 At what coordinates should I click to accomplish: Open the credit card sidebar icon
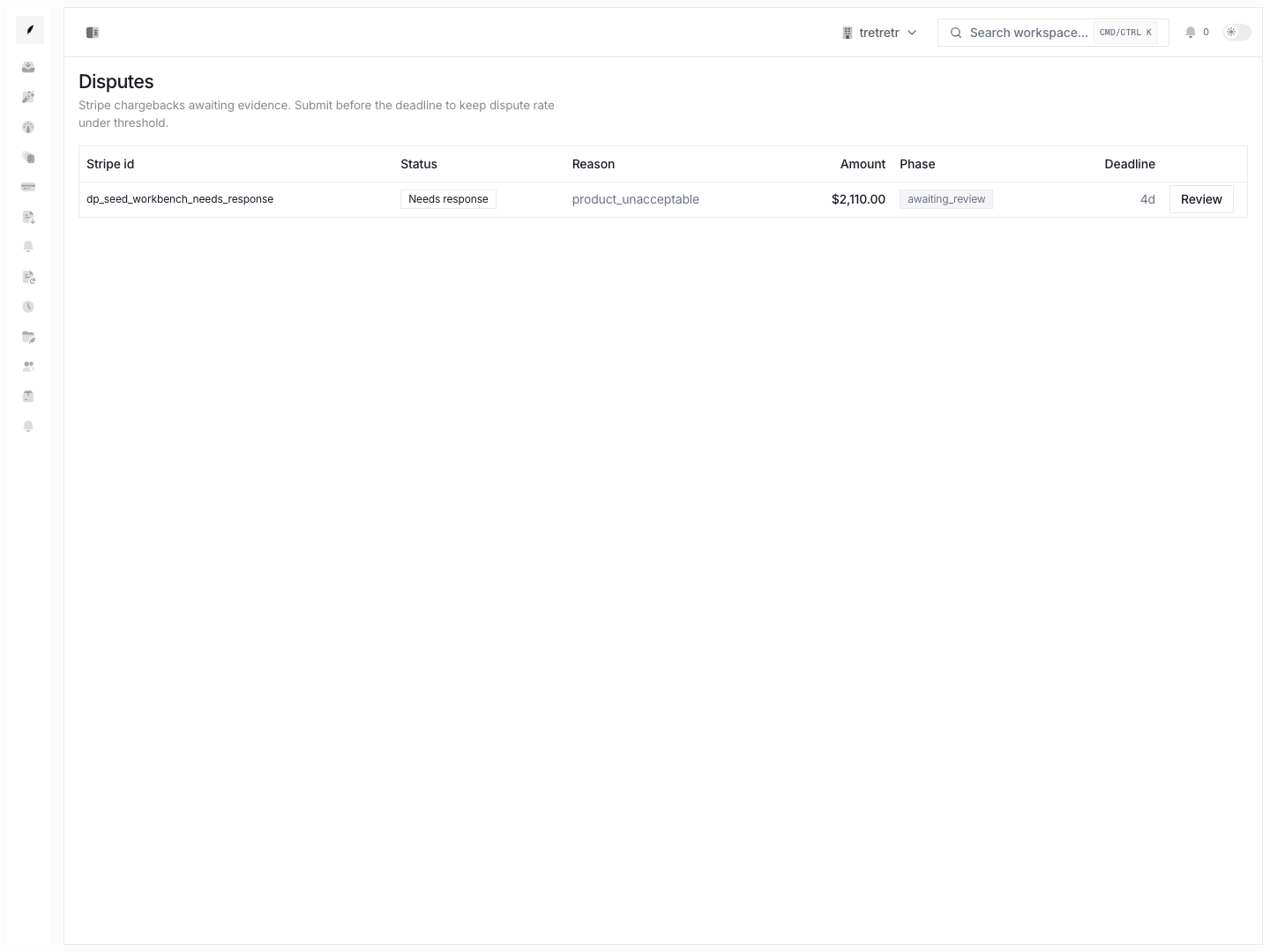tap(28, 187)
